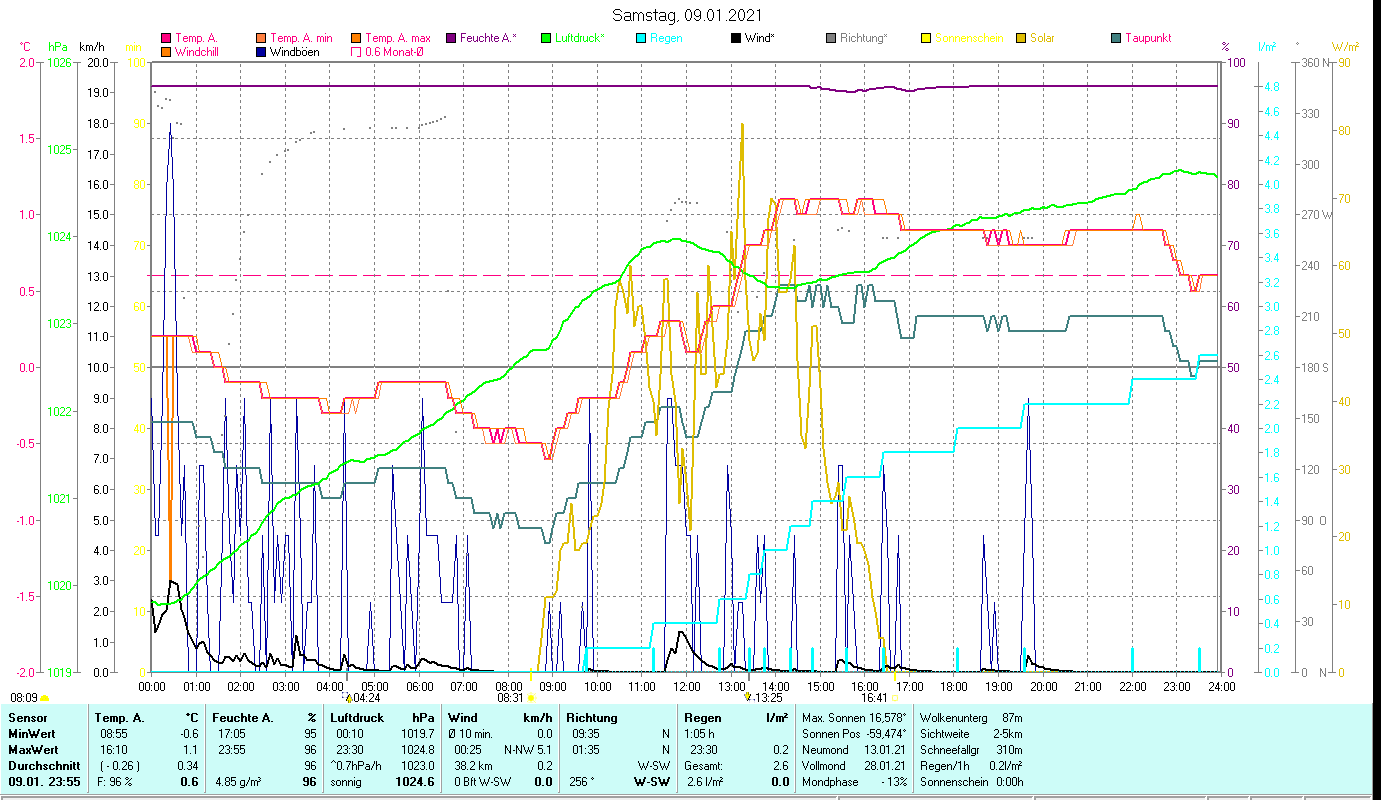Click the black Wind* legend square
This screenshot has height=800, width=1381.
pyautogui.click(x=736, y=38)
